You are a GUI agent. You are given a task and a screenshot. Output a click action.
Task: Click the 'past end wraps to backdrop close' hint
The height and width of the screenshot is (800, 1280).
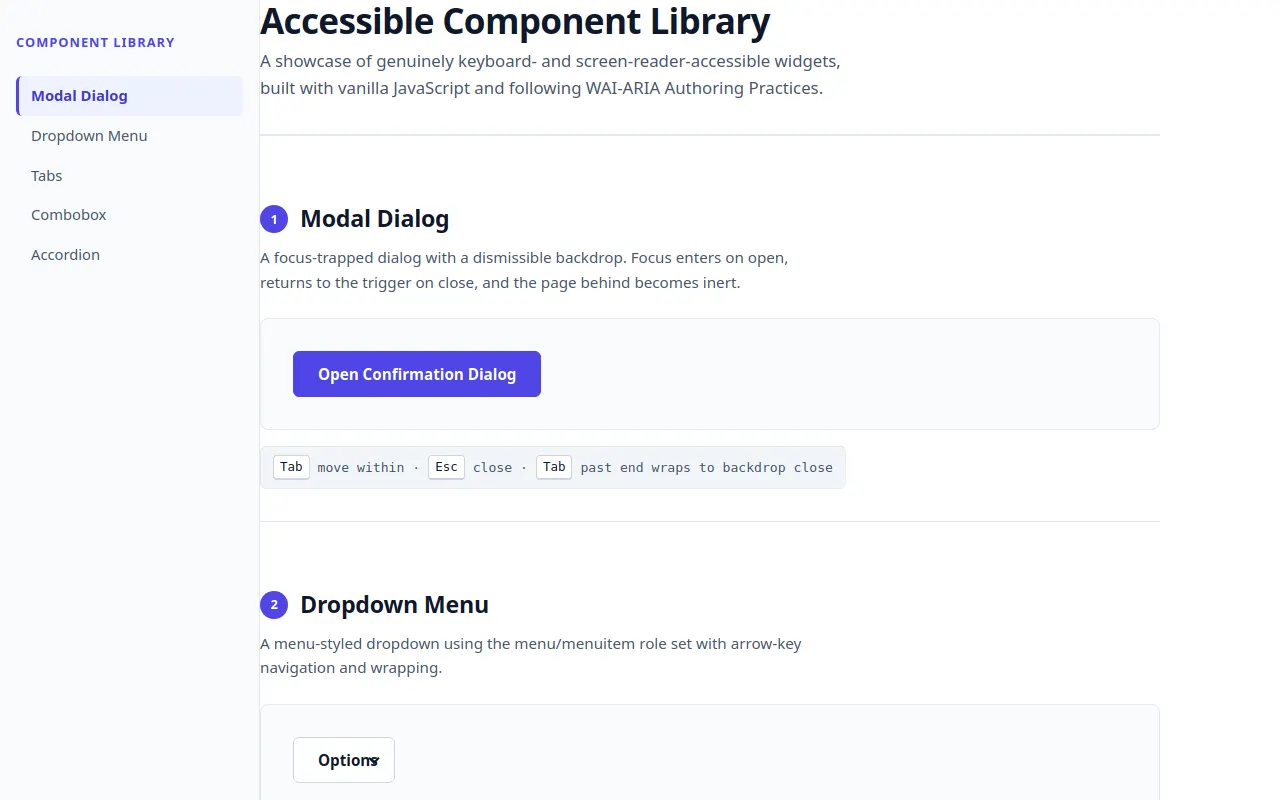pyautogui.click(x=706, y=467)
